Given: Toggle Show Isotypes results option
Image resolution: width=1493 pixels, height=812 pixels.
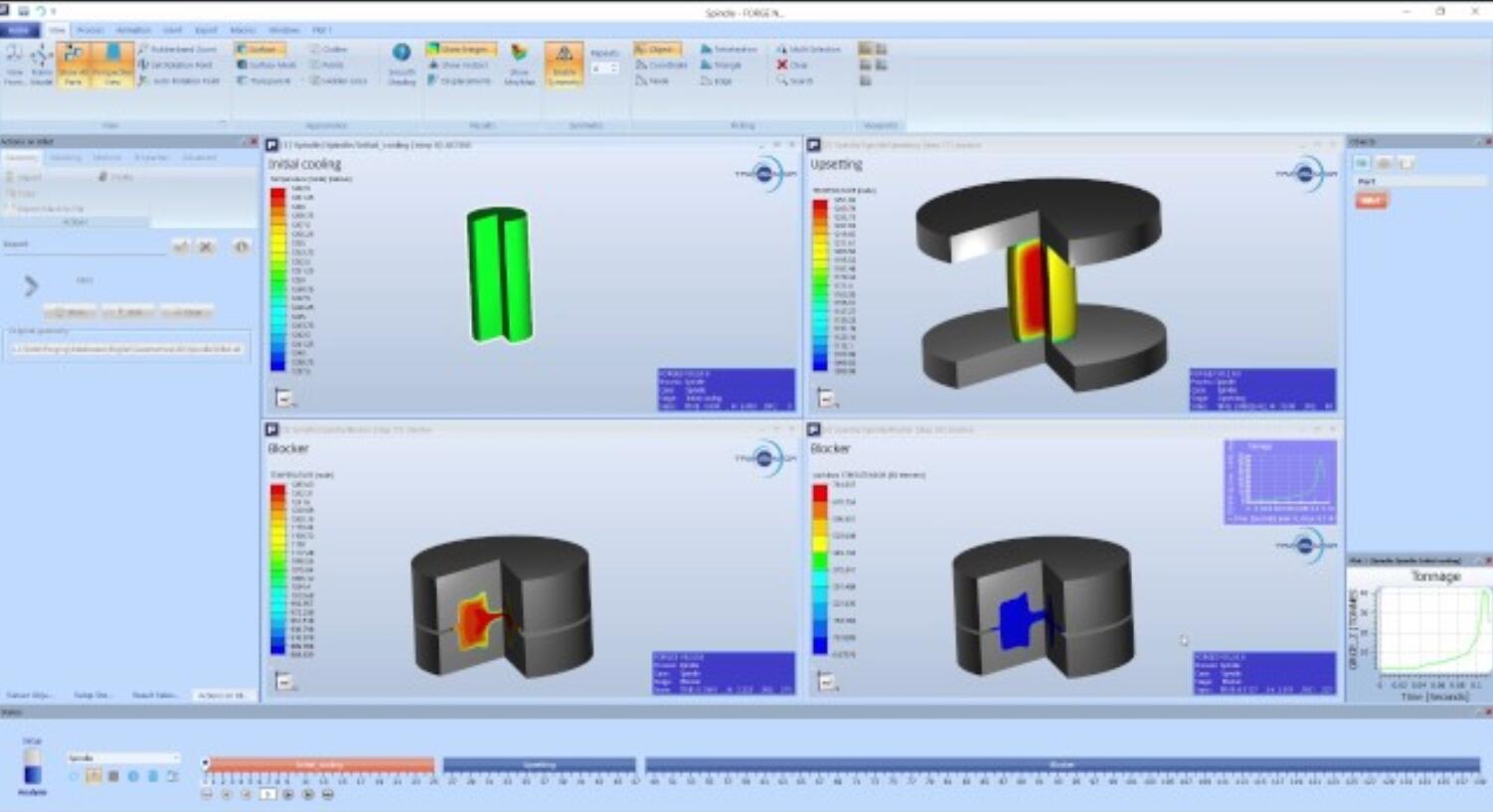Looking at the screenshot, I should click(460, 49).
